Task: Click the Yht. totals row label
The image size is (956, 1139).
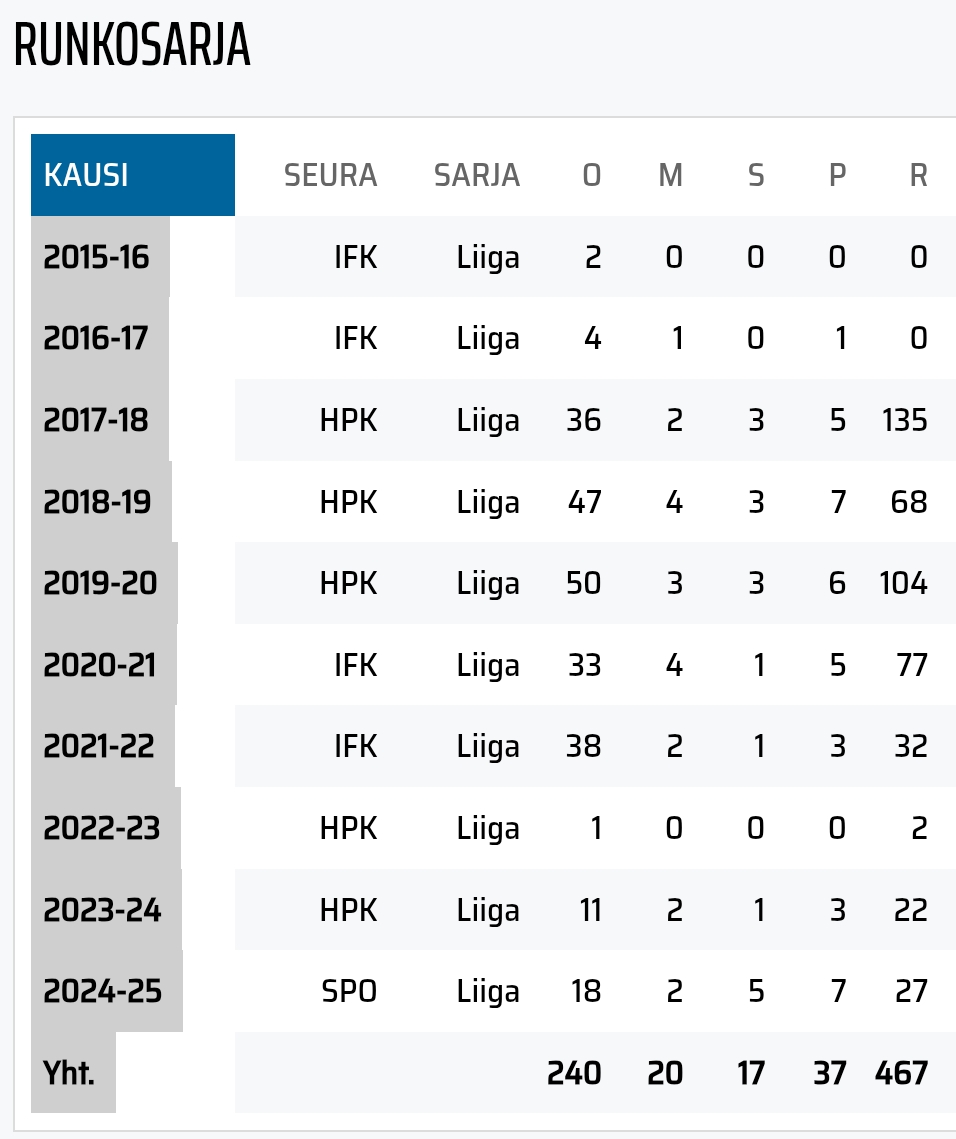Action: [x=69, y=1072]
